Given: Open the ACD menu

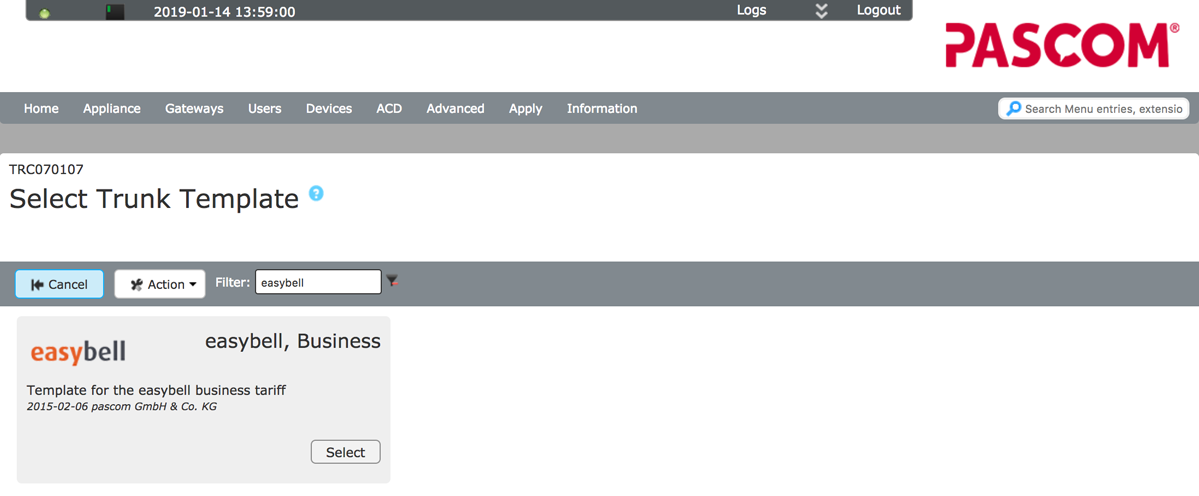Looking at the screenshot, I should (x=389, y=108).
